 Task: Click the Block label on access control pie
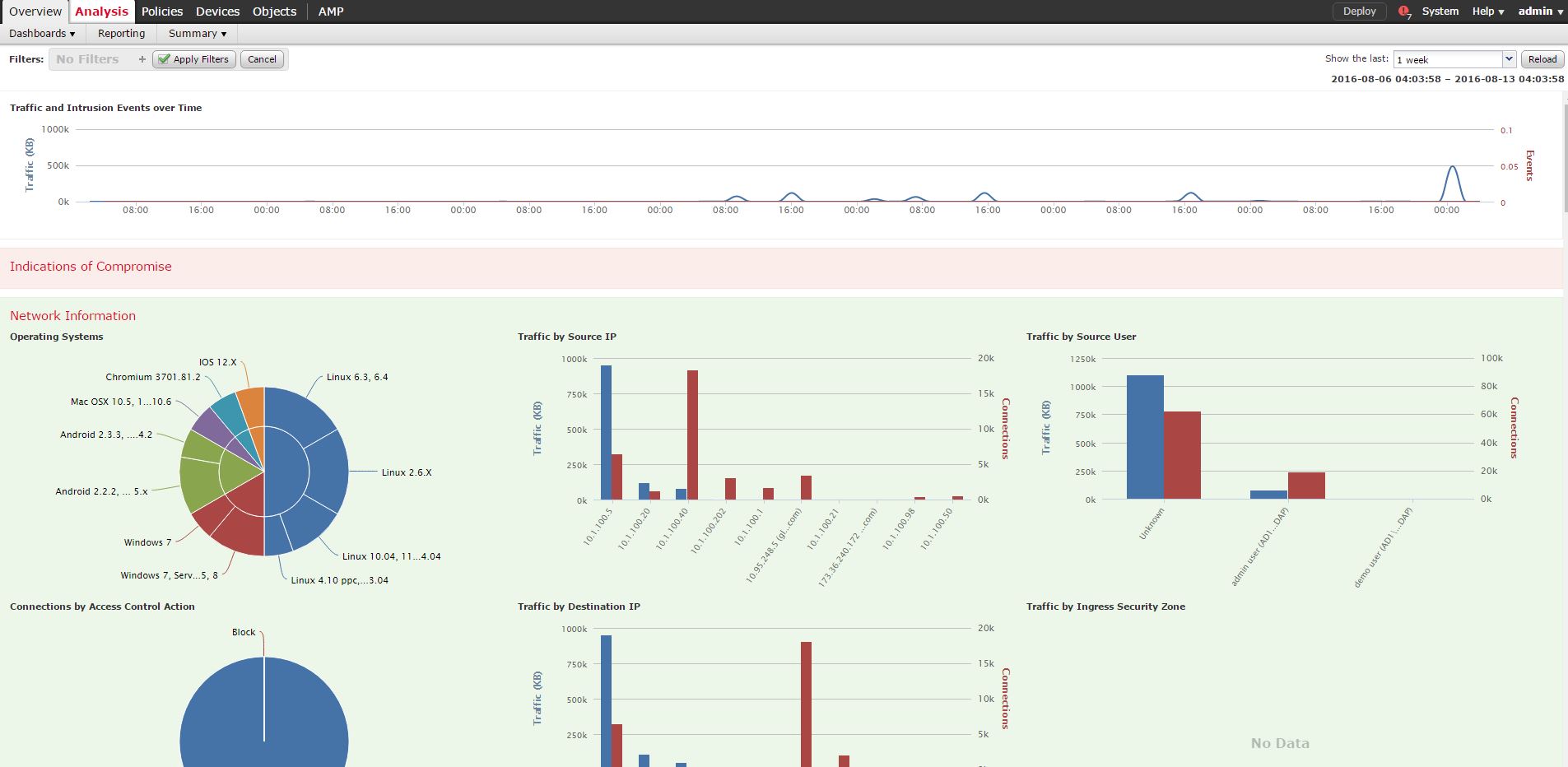[244, 632]
